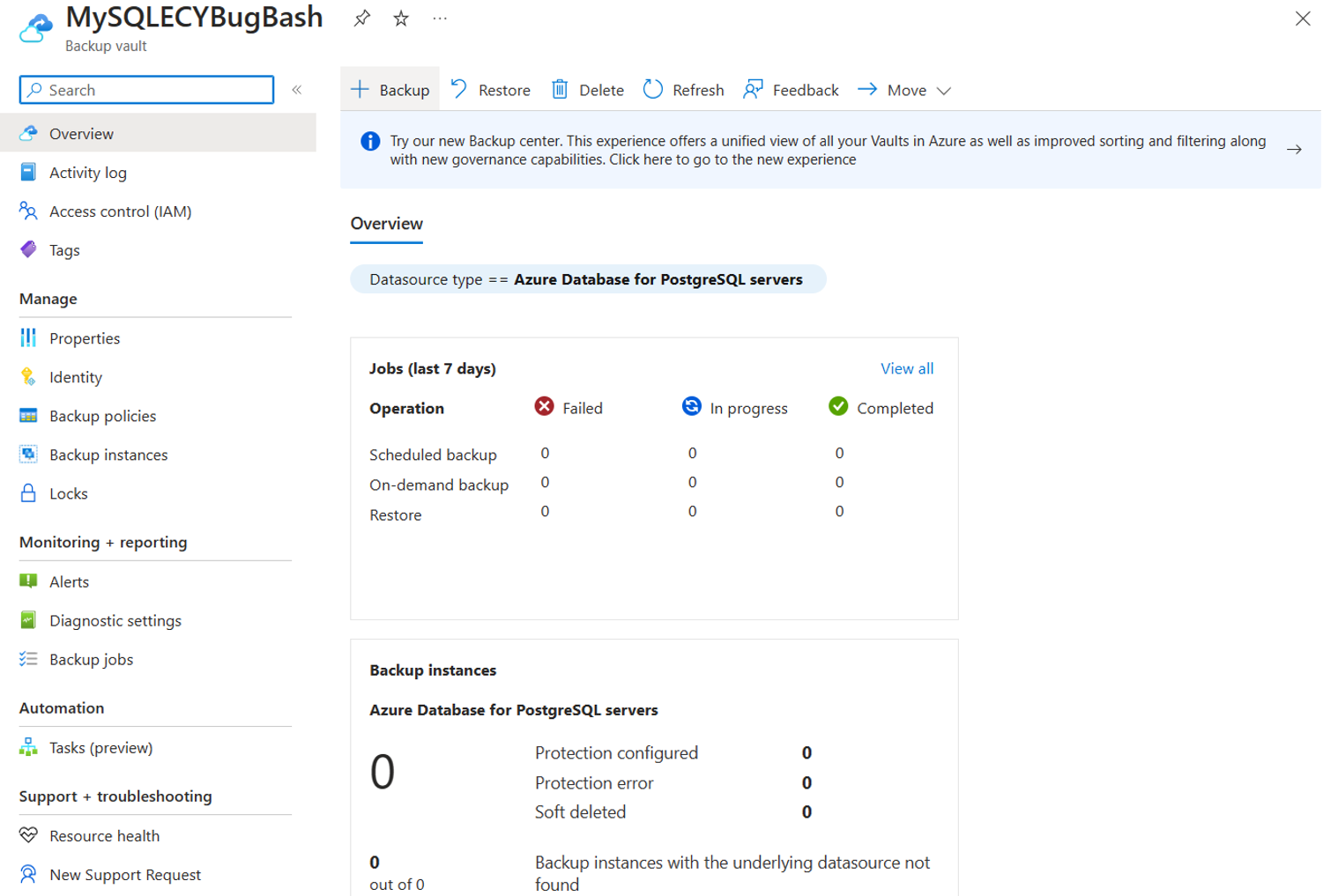The width and height of the screenshot is (1323, 896).
Task: Click the Backup policies icon
Action: click(x=28, y=416)
